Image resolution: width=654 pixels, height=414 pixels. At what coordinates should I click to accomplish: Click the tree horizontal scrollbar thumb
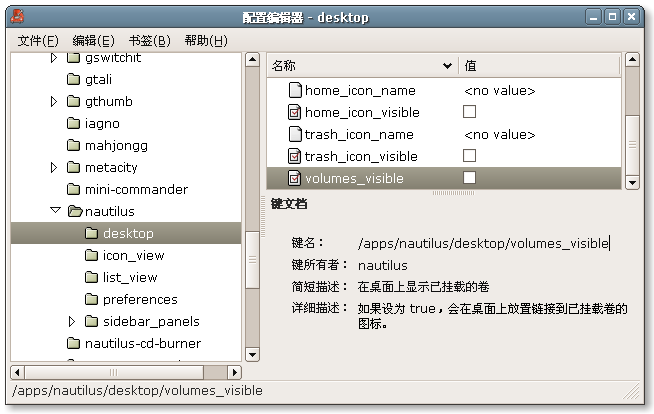click(x=114, y=372)
